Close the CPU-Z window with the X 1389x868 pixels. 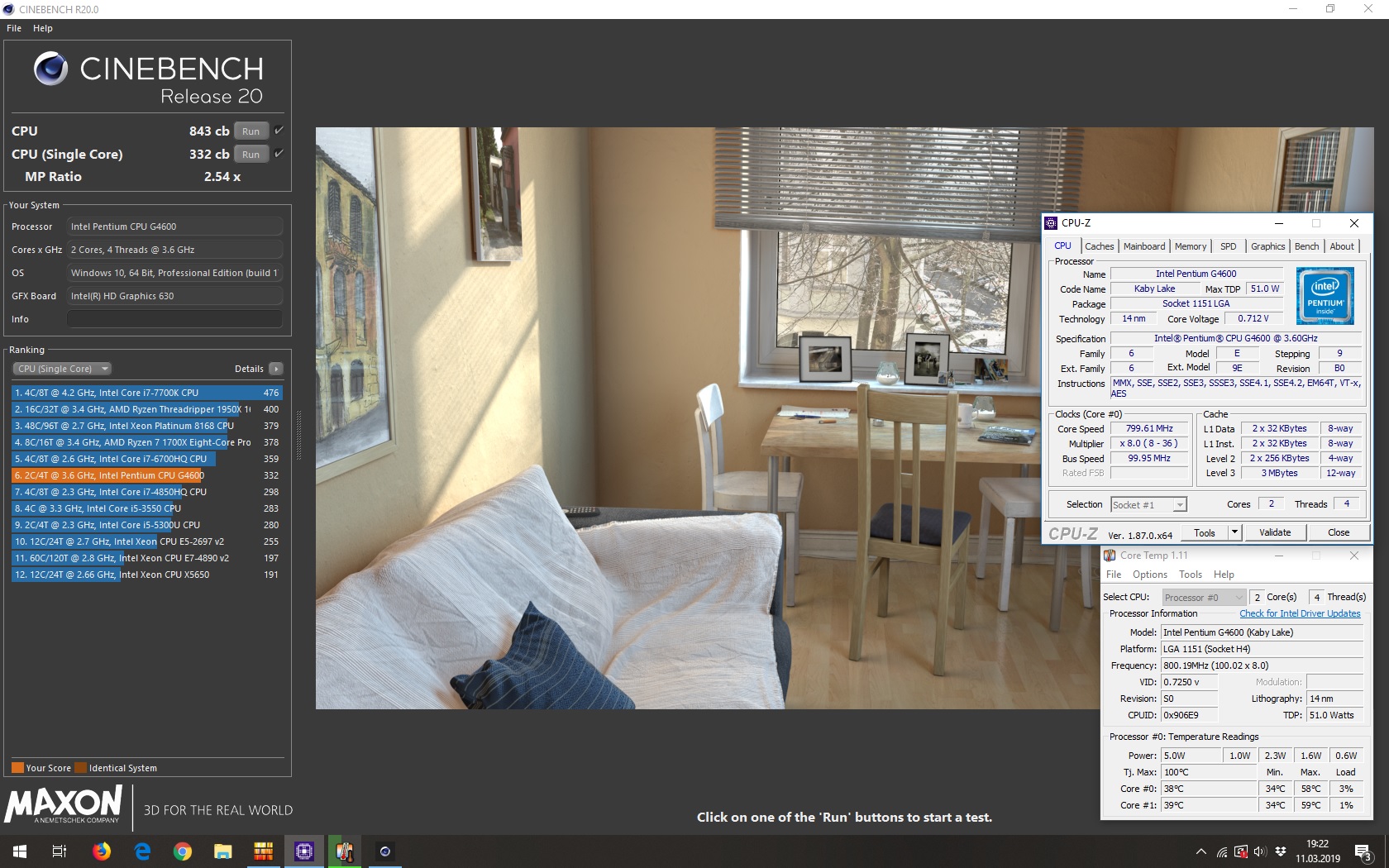coord(1354,223)
